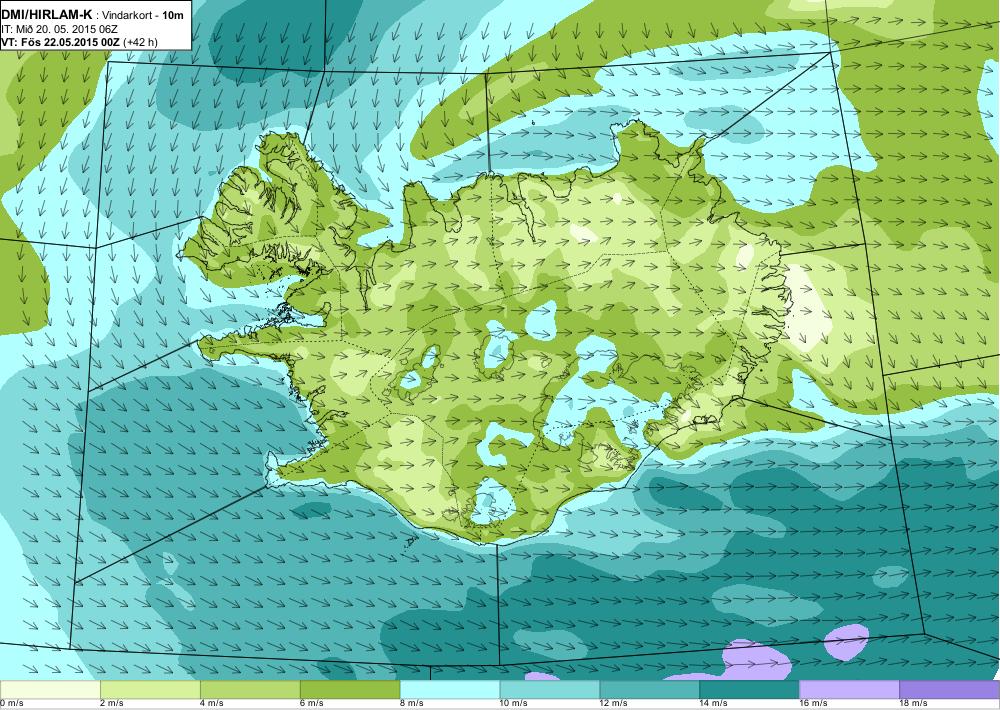Click the 'DMI/HIRLAM-K : Vindarkort - 10m' title text

point(92,15)
